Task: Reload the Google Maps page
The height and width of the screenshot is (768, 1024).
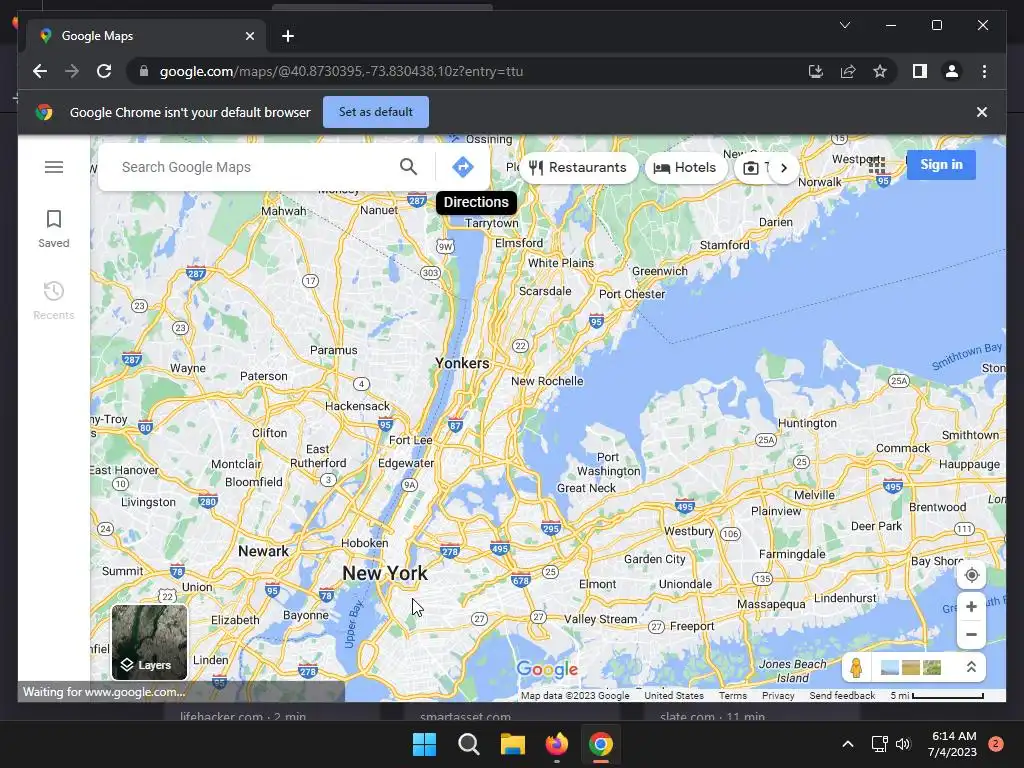Action: pyautogui.click(x=104, y=71)
